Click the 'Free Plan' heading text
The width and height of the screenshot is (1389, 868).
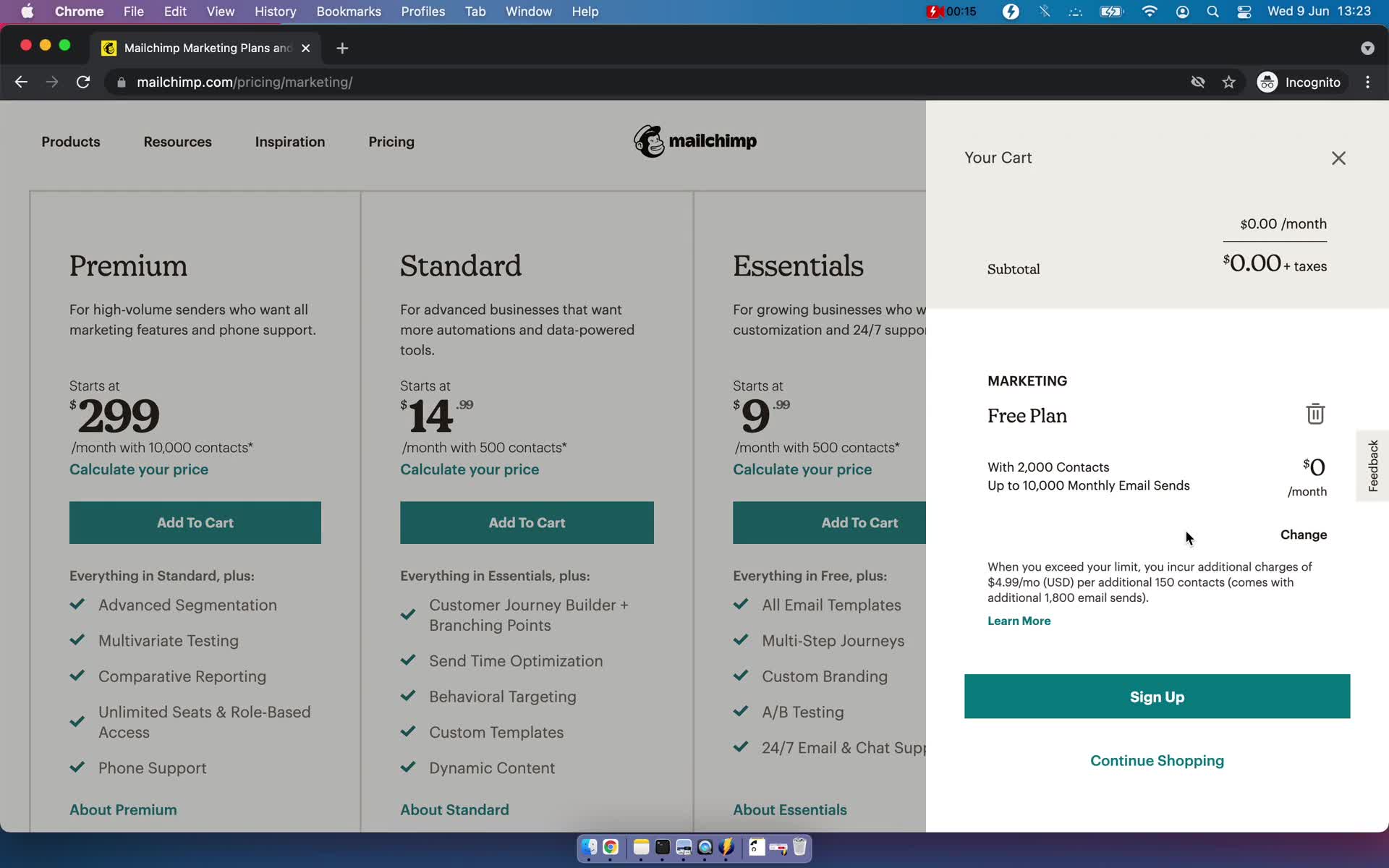tap(1027, 416)
